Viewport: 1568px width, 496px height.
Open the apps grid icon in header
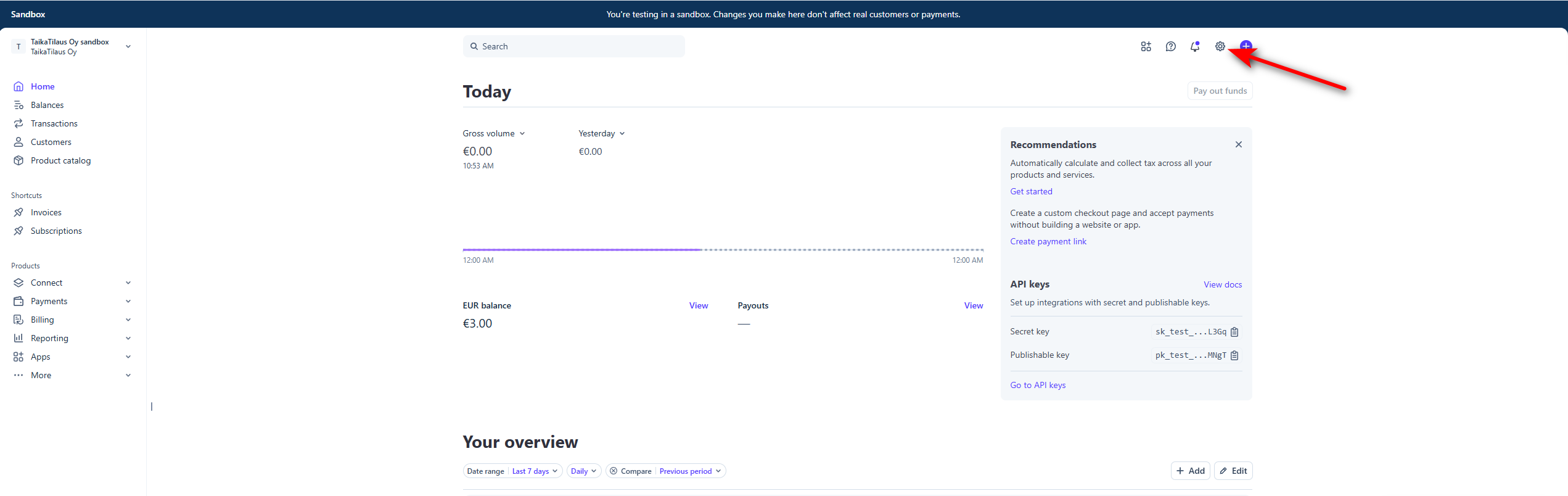1146,46
